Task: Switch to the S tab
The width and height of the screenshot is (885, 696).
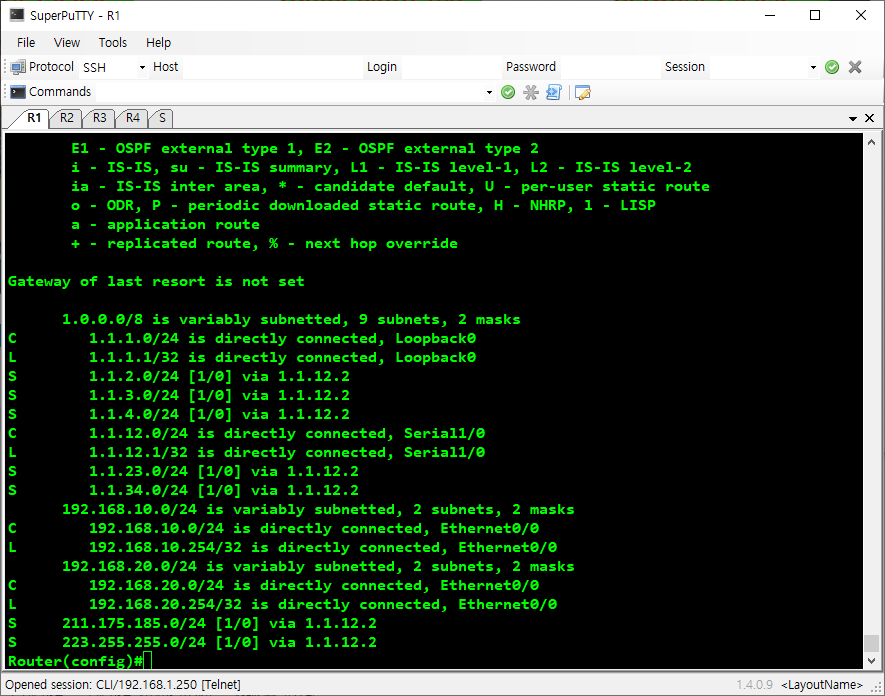Action: point(162,118)
